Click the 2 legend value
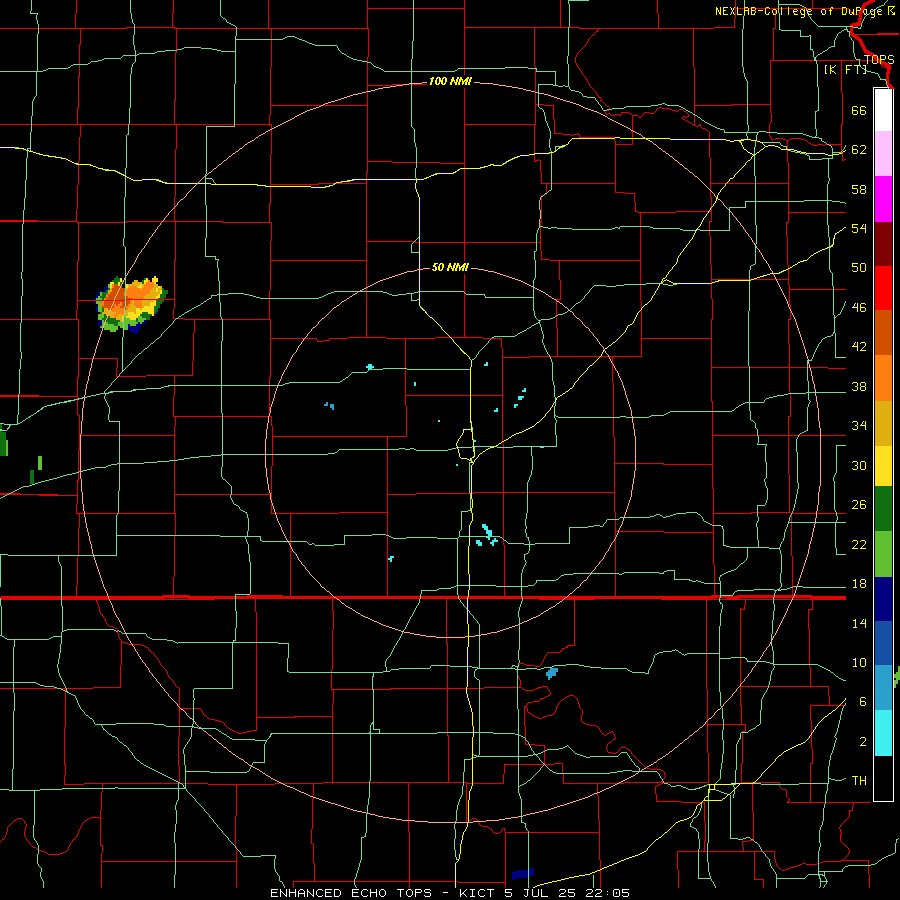 pos(863,742)
